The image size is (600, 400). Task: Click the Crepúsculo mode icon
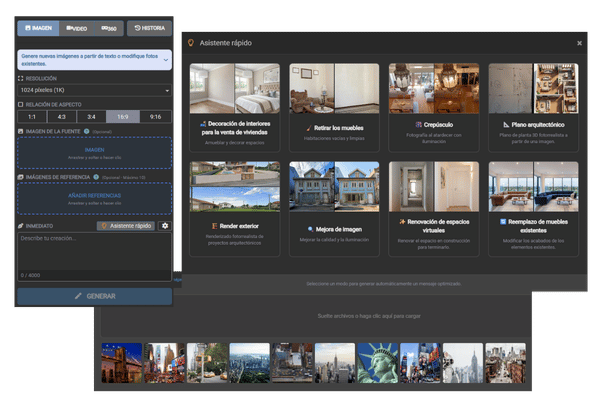pyautogui.click(x=418, y=125)
